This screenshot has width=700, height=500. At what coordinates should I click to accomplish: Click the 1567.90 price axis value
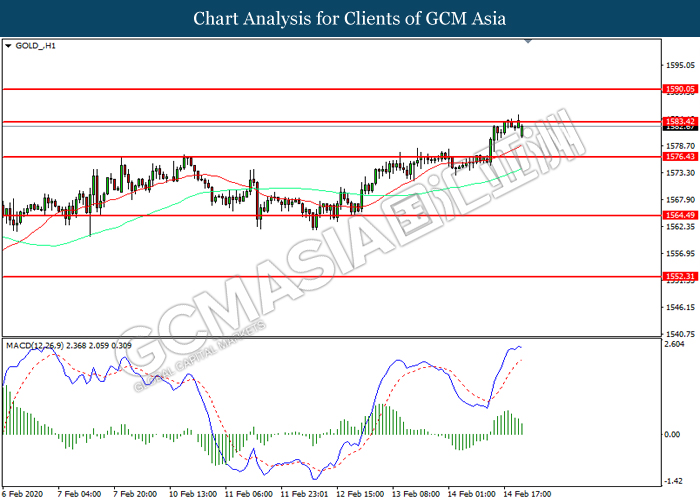coord(680,200)
